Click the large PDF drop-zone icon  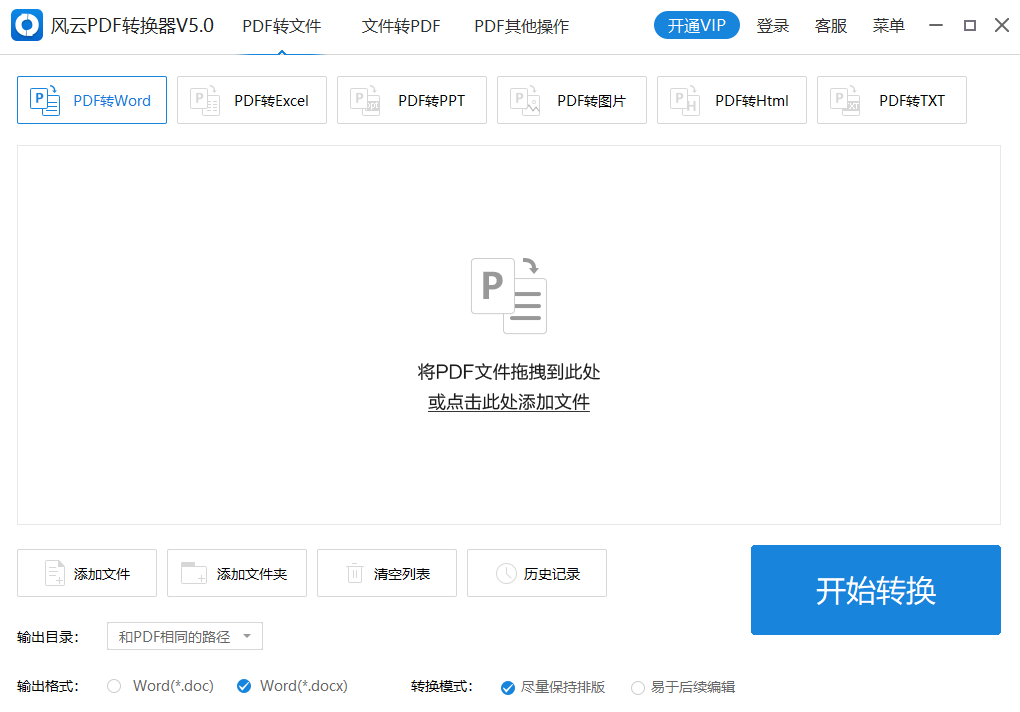pos(509,295)
